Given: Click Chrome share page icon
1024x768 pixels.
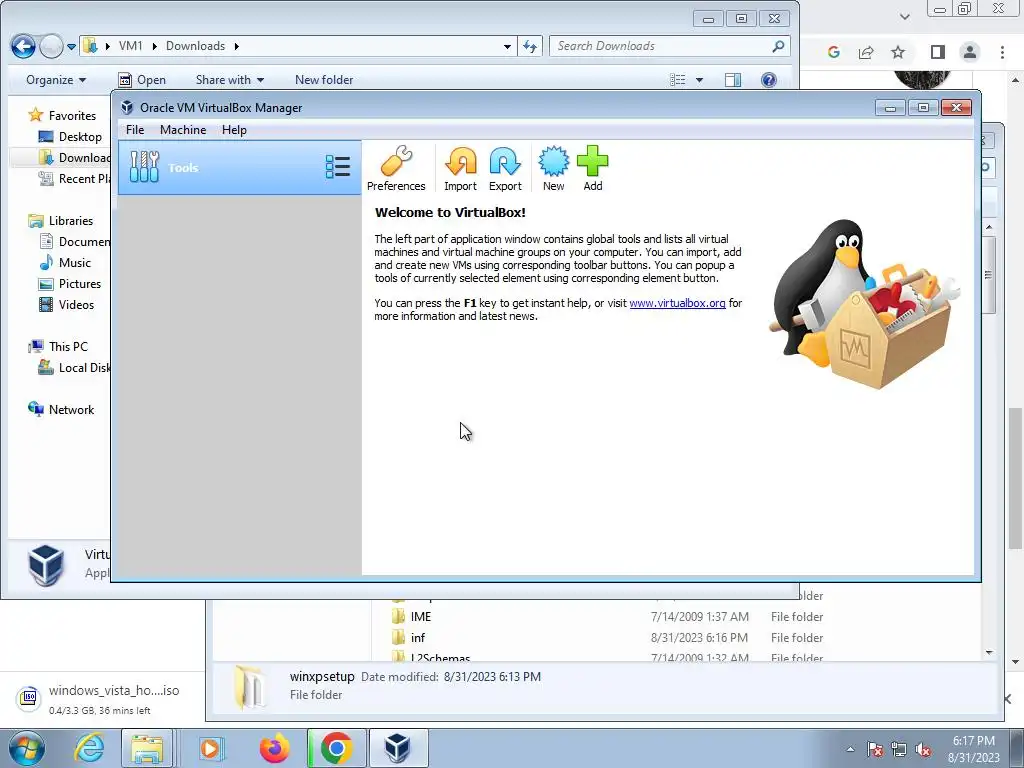Looking at the screenshot, I should 866,52.
